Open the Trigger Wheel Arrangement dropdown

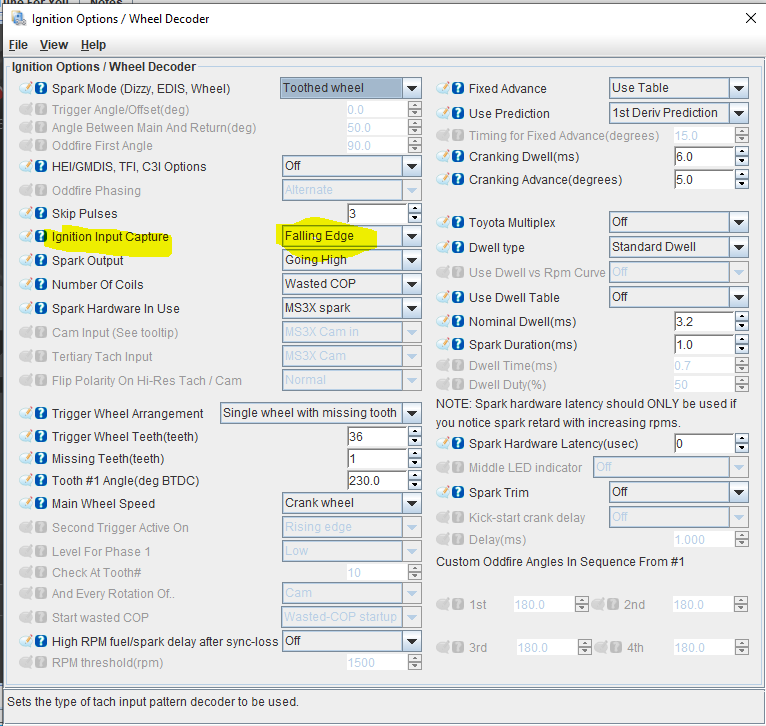(412, 413)
